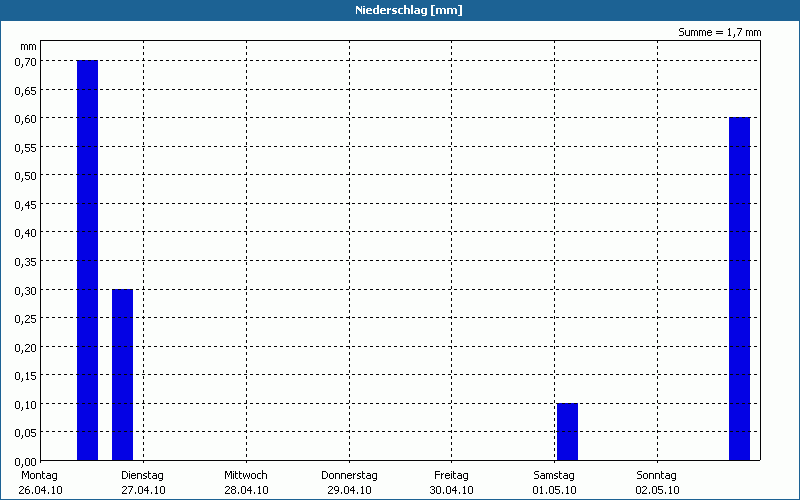Click the date 27.04.10
800x500 pixels.
click(143, 490)
